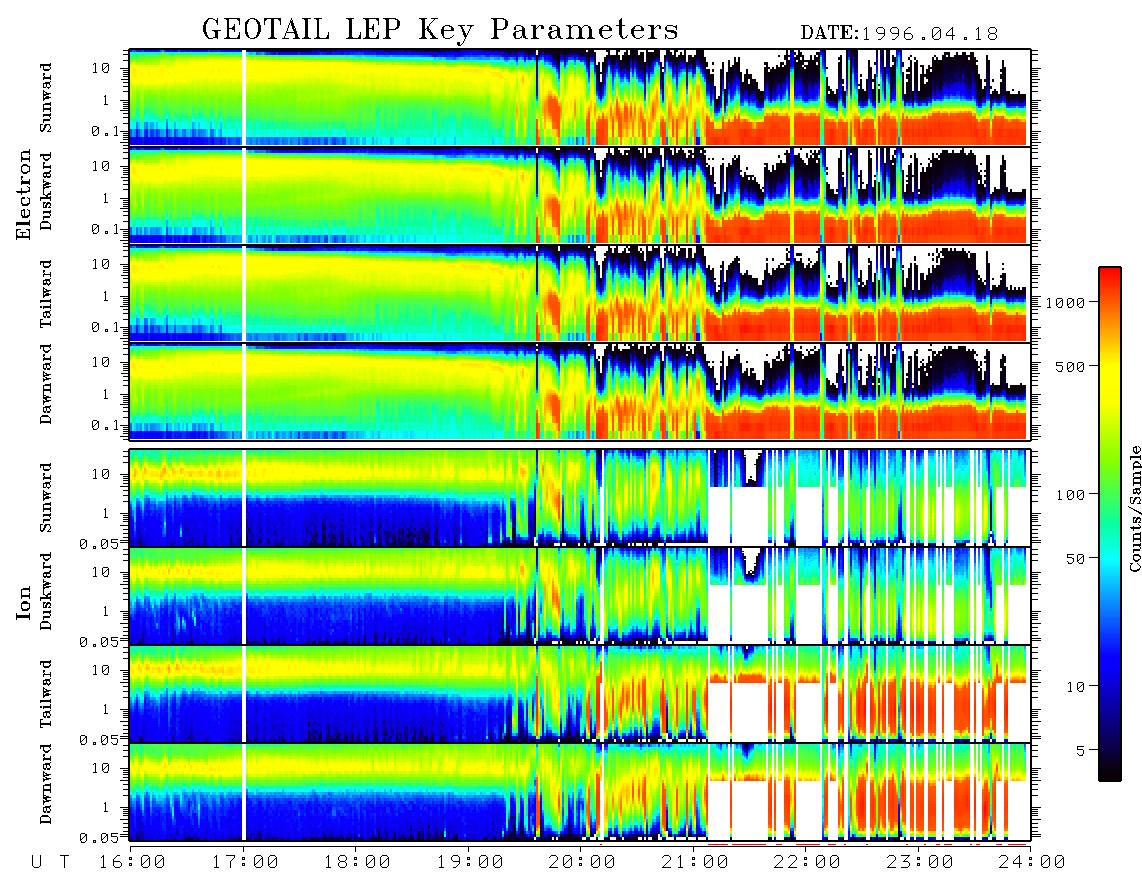Click the 22:00 time tick label

807,863
